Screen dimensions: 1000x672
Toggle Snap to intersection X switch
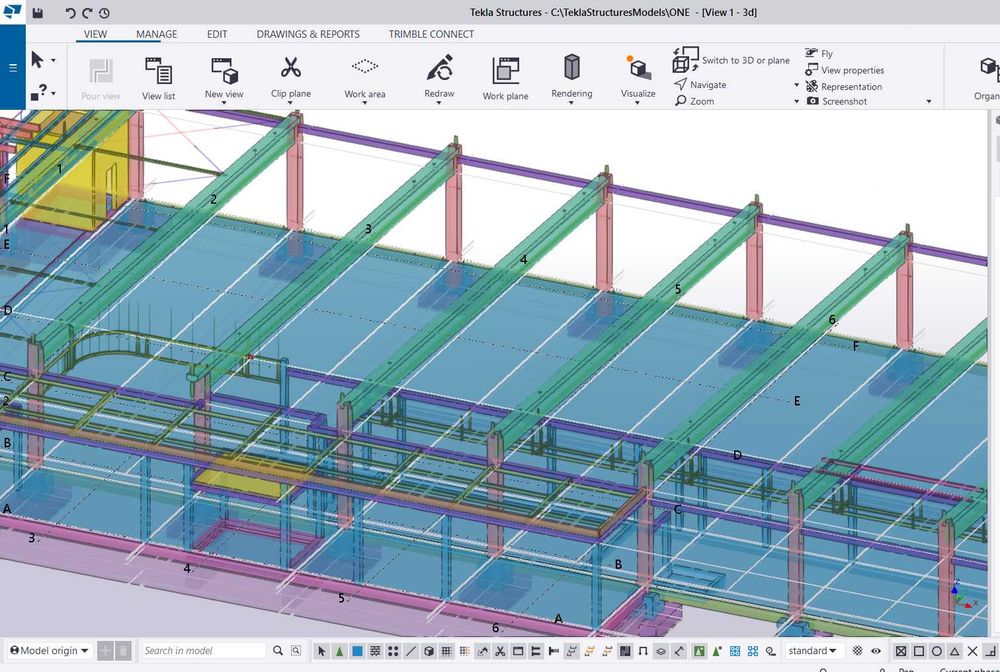[x=973, y=651]
